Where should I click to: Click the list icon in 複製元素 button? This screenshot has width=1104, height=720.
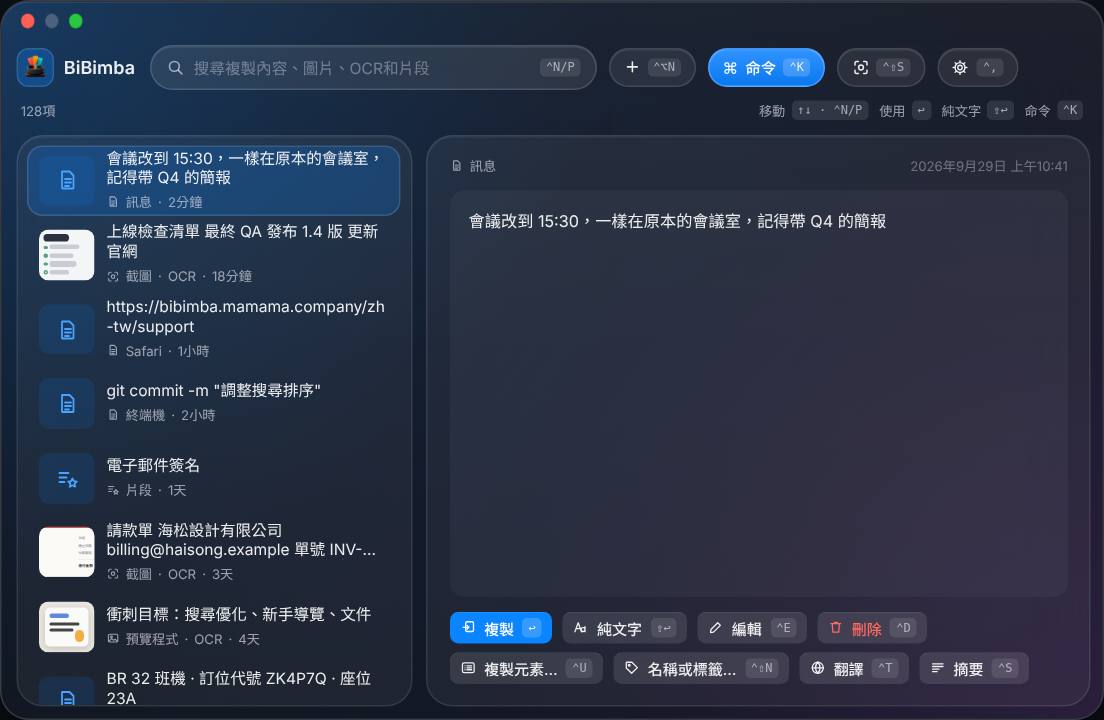pyautogui.click(x=468, y=667)
